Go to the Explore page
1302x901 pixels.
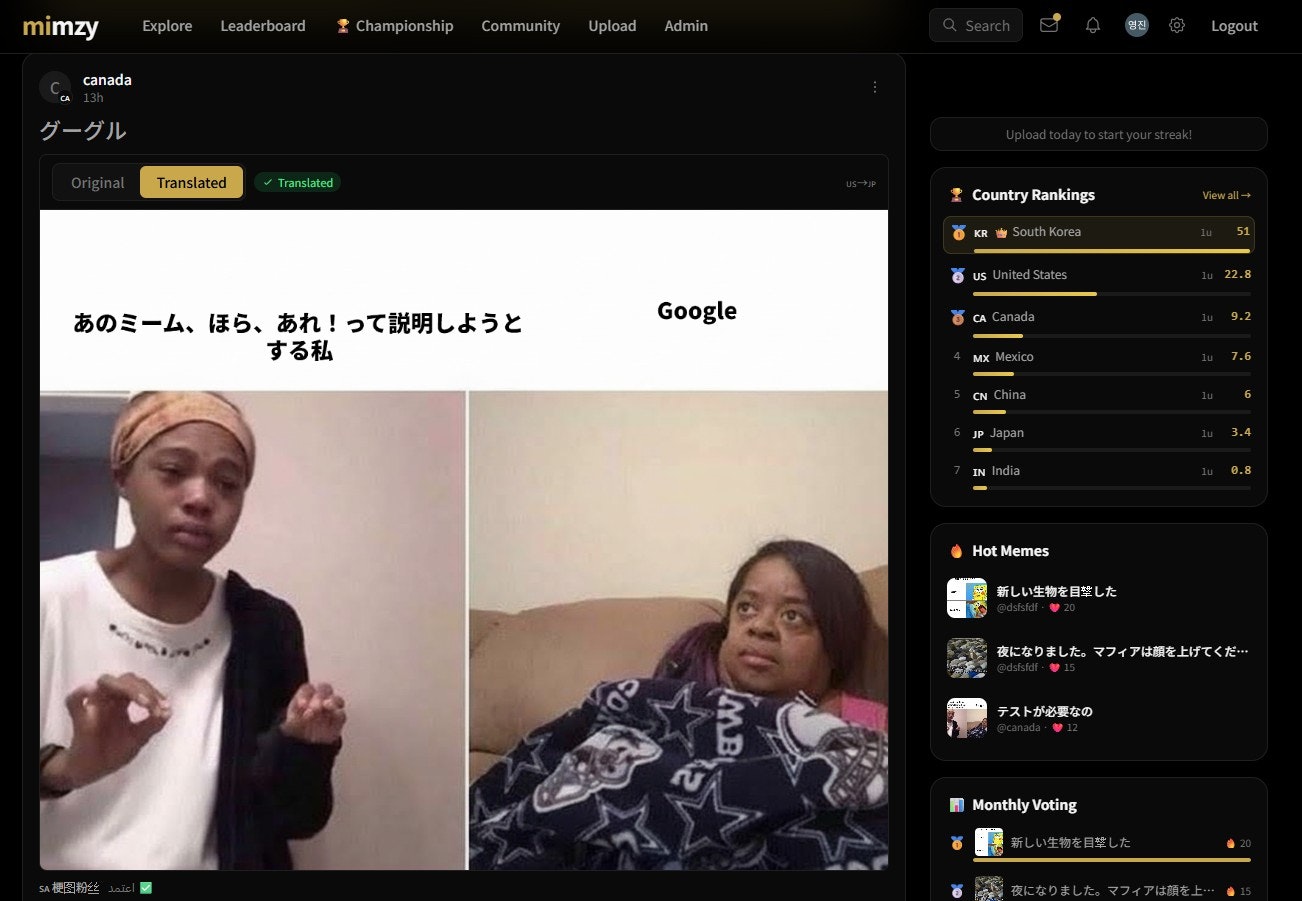(x=167, y=26)
